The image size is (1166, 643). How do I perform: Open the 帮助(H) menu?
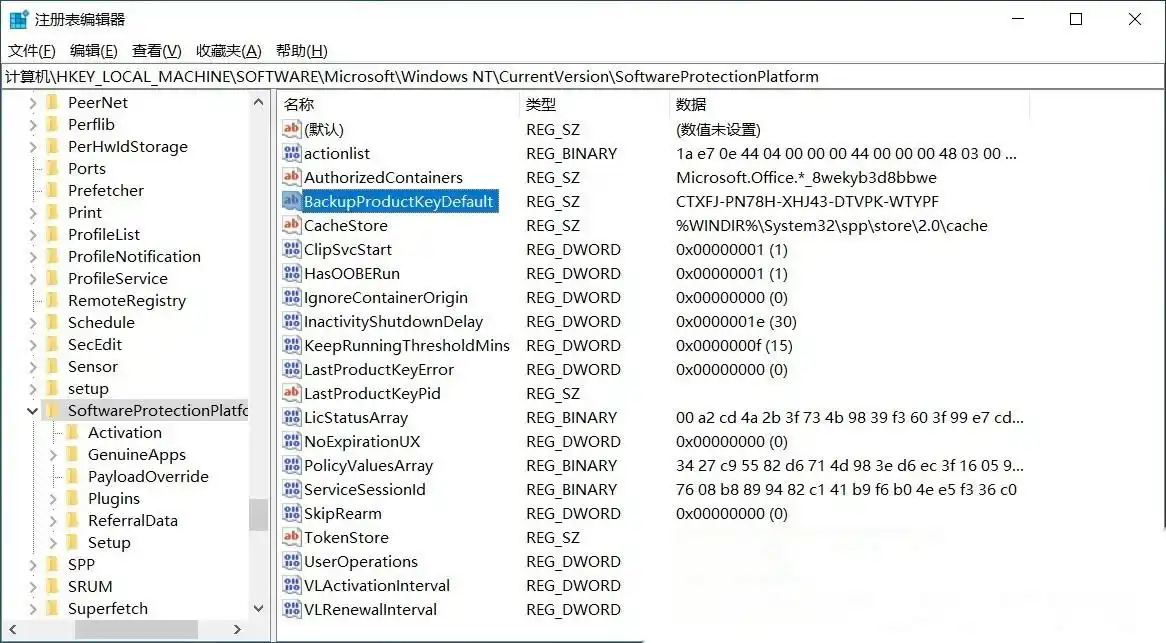coord(301,51)
